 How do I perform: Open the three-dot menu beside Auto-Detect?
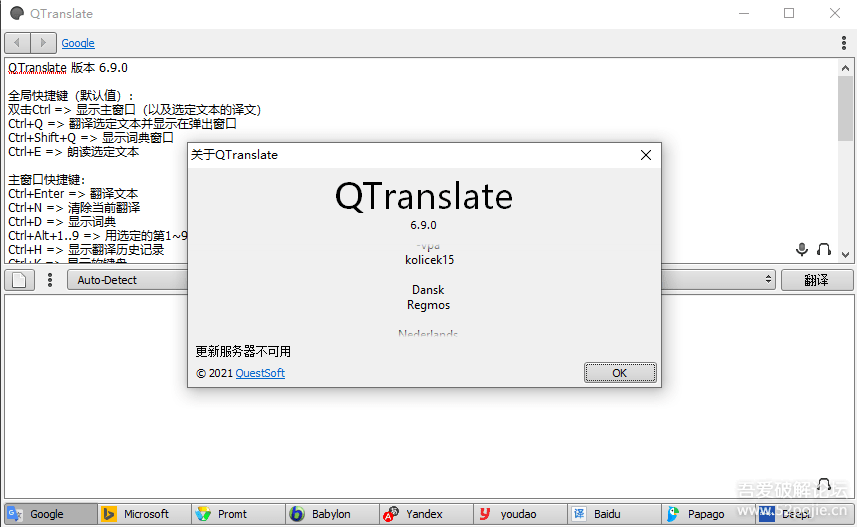click(50, 280)
